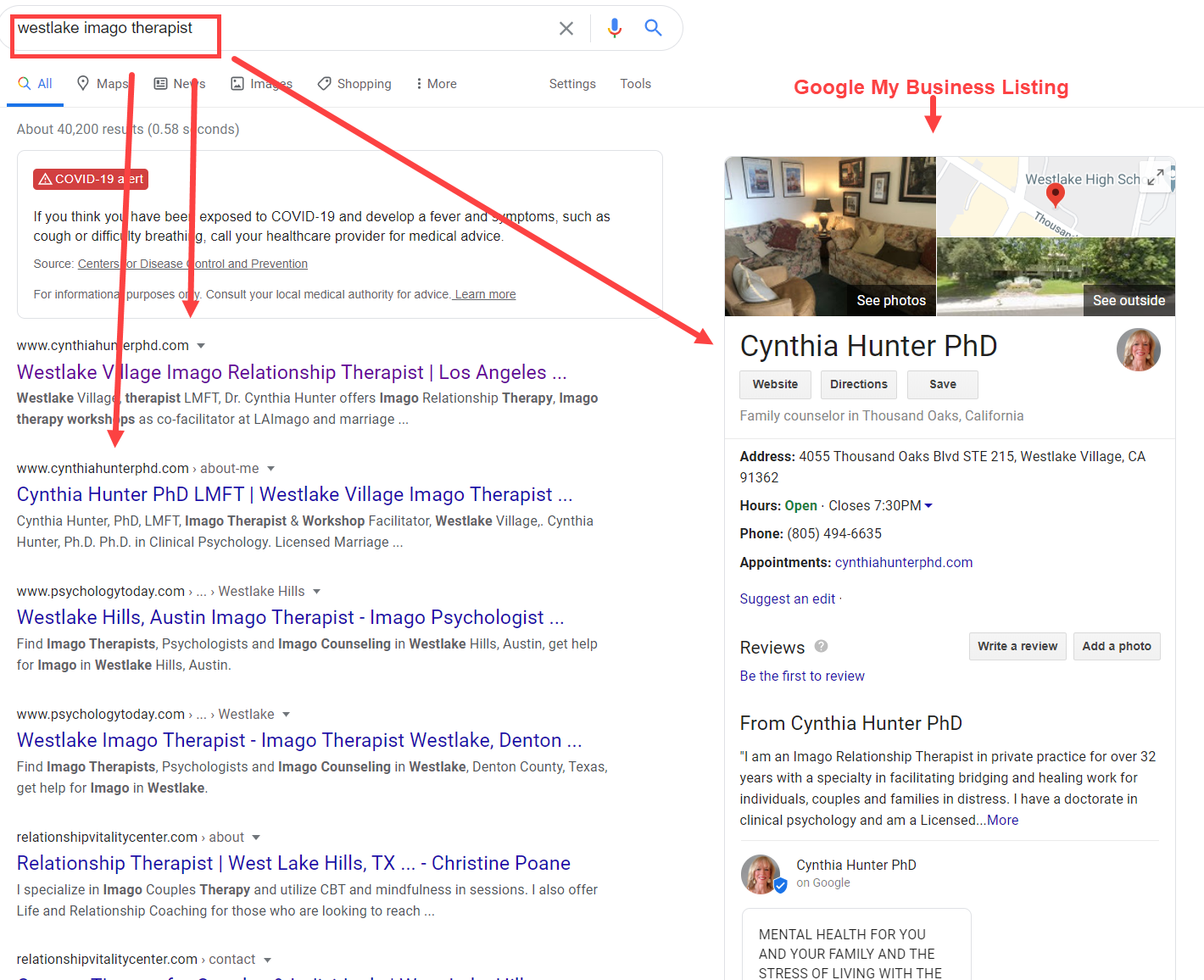The image size is (1204, 980).
Task: Expand the map with the fullscreen arrows icon
Action: [1156, 176]
